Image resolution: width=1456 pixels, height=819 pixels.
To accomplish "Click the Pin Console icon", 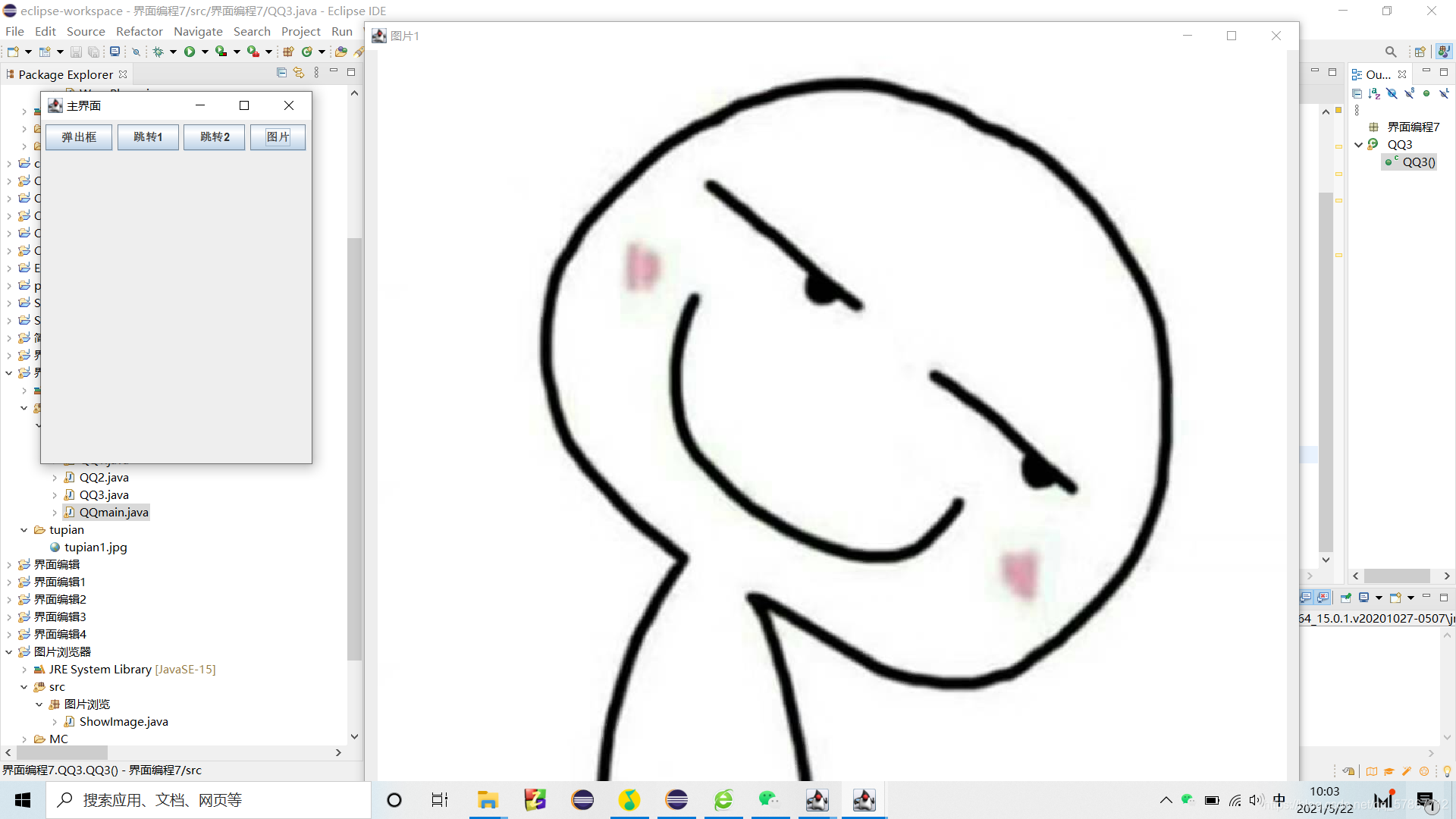I will pyautogui.click(x=1345, y=598).
